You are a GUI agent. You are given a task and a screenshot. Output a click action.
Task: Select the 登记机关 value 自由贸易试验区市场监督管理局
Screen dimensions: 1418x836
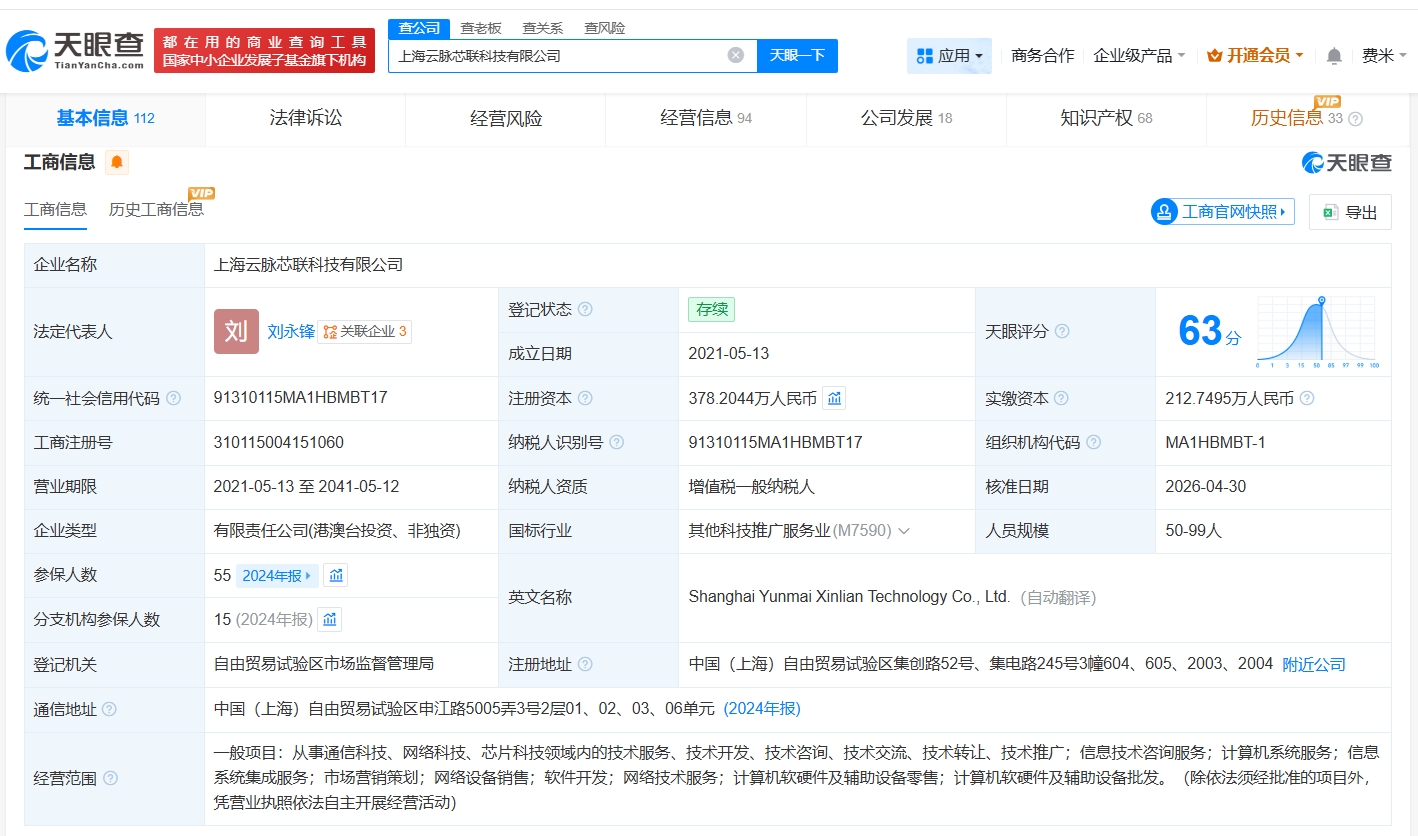pyautogui.click(x=324, y=664)
